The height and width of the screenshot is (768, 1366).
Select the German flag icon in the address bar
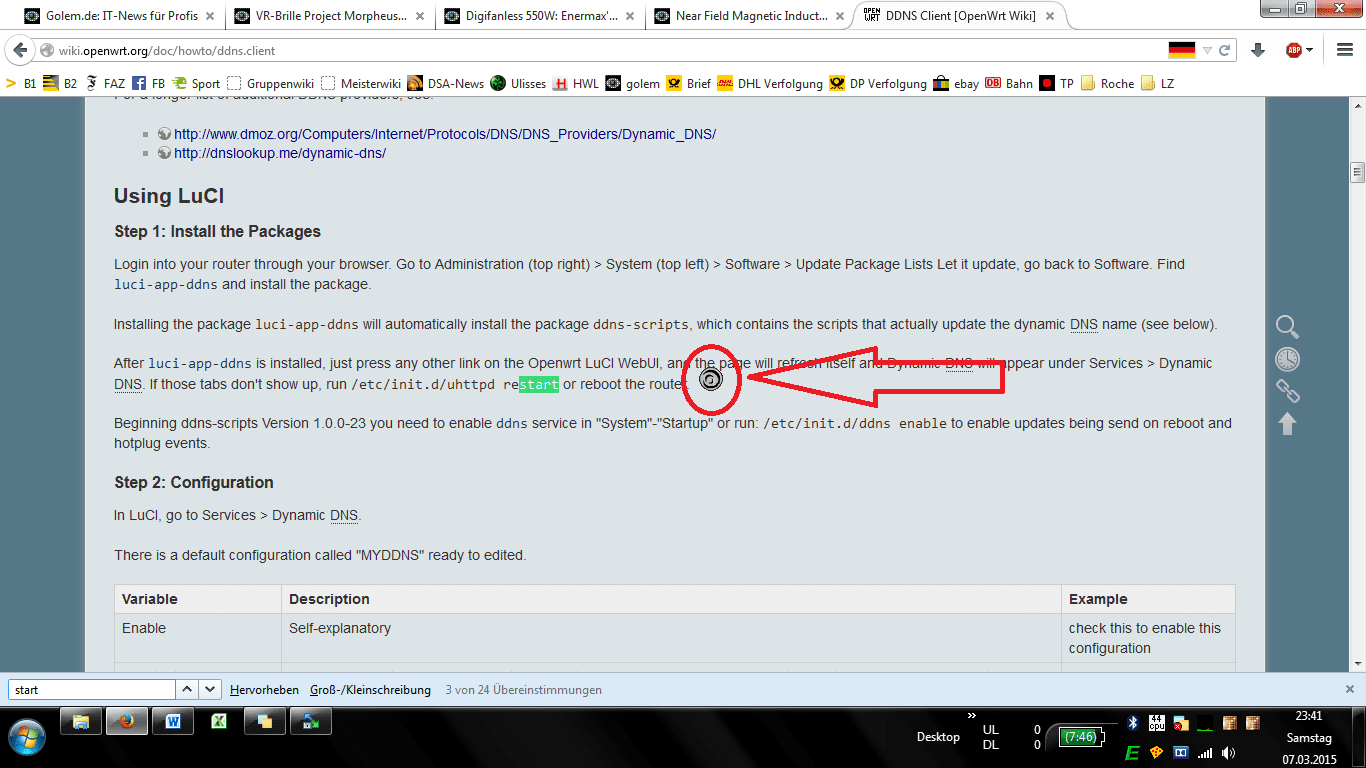pyautogui.click(x=1182, y=50)
